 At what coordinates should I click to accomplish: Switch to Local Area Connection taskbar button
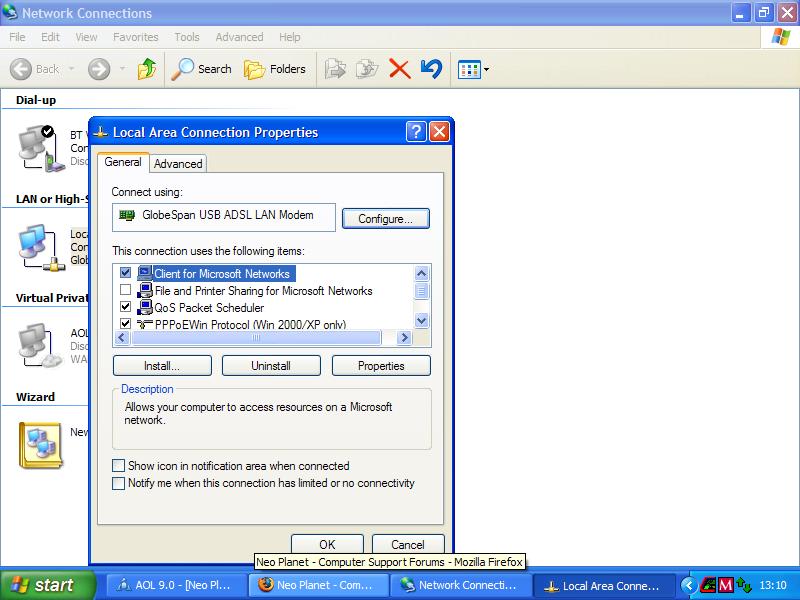point(603,585)
